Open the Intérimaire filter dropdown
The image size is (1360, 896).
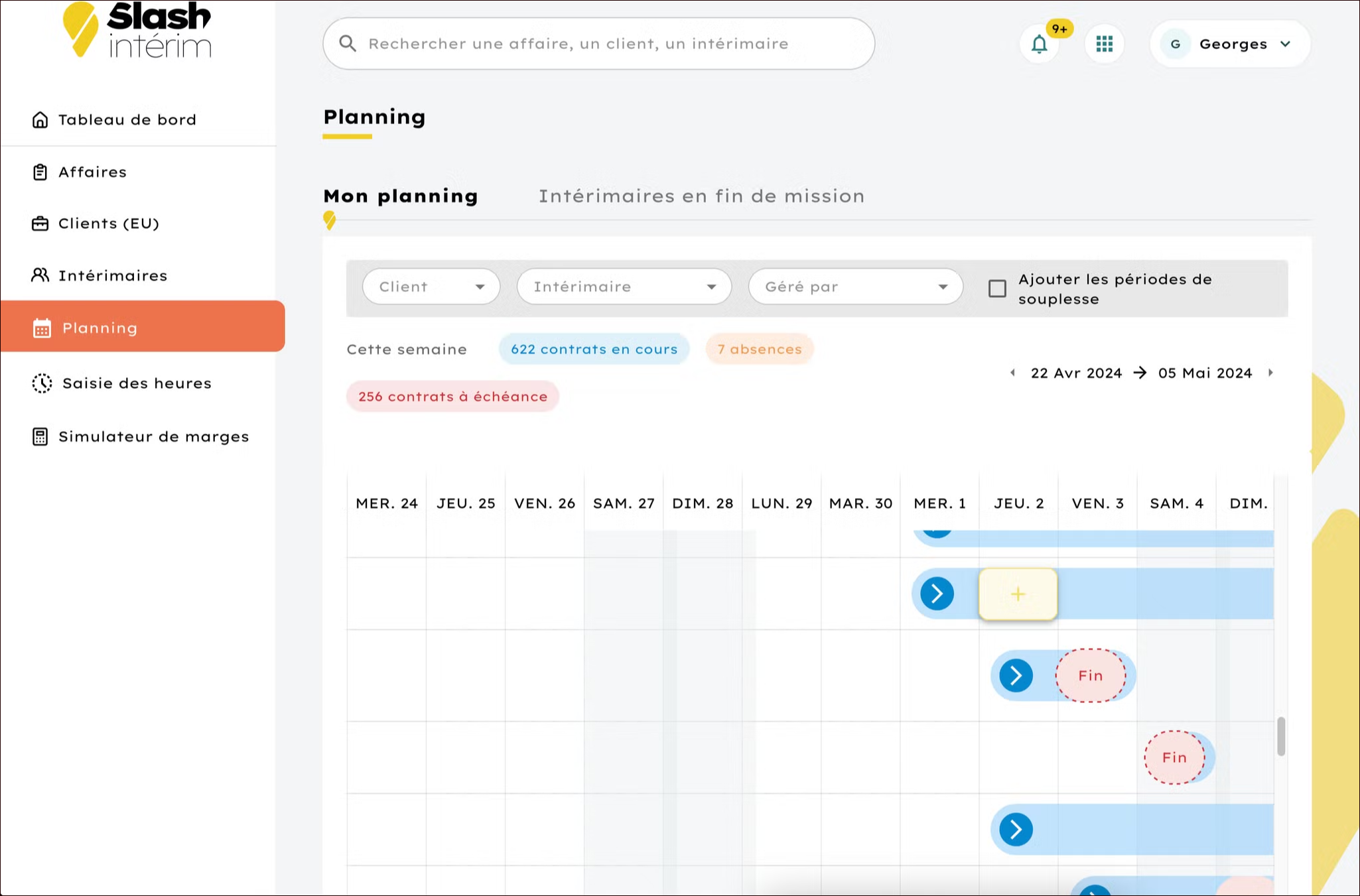[x=624, y=287]
